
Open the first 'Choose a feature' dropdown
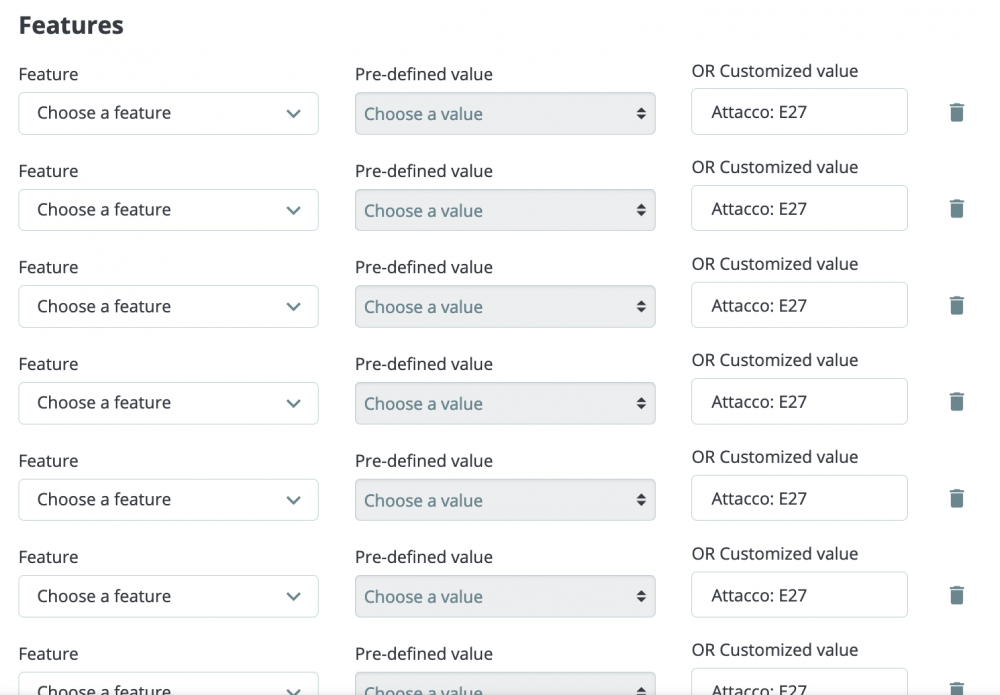168,113
